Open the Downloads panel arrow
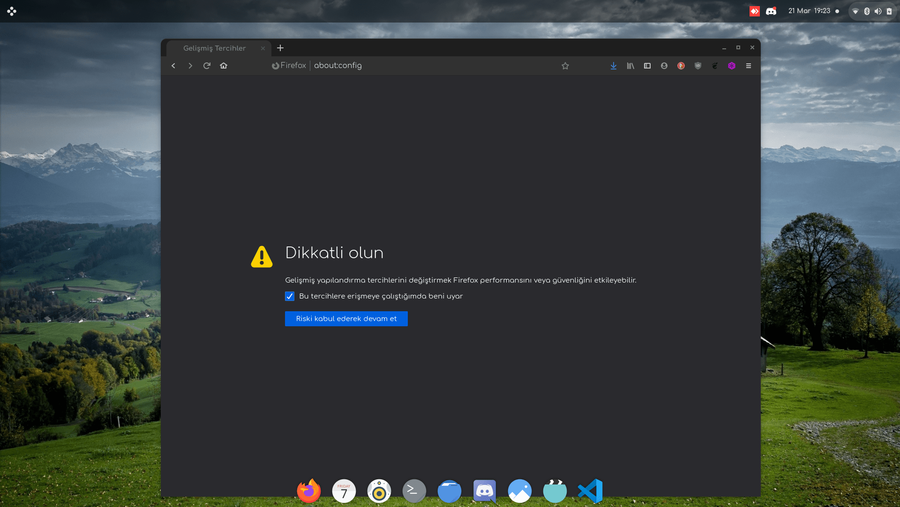 pyautogui.click(x=613, y=65)
